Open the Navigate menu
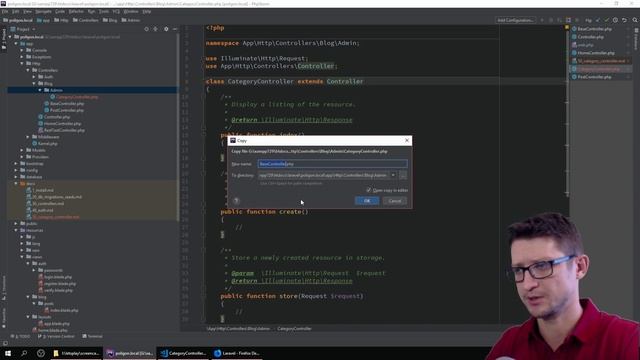The image size is (640, 360). (x=43, y=11)
